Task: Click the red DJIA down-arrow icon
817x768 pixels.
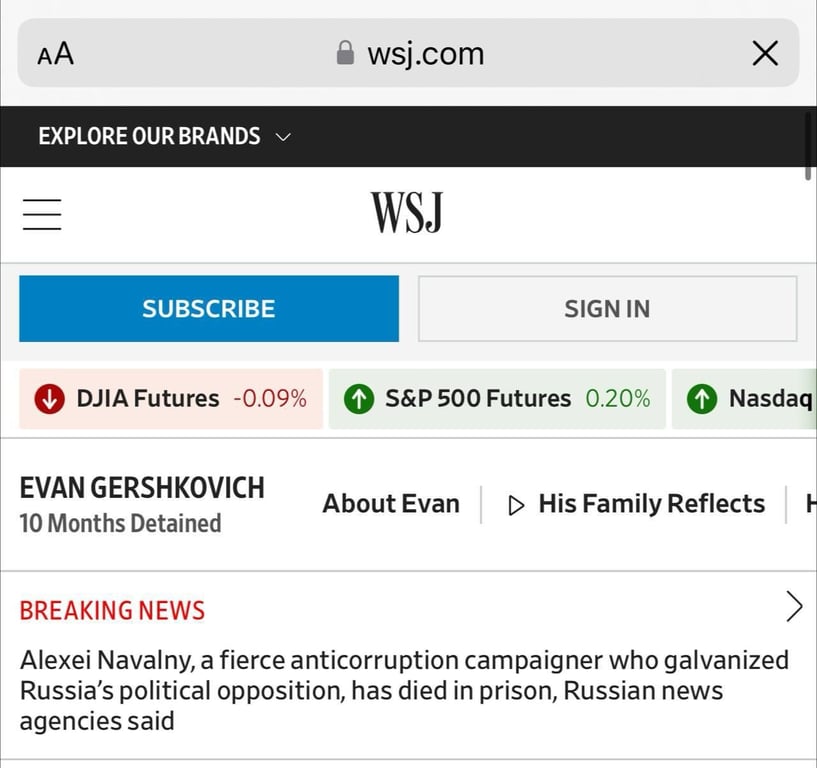Action: 48,399
